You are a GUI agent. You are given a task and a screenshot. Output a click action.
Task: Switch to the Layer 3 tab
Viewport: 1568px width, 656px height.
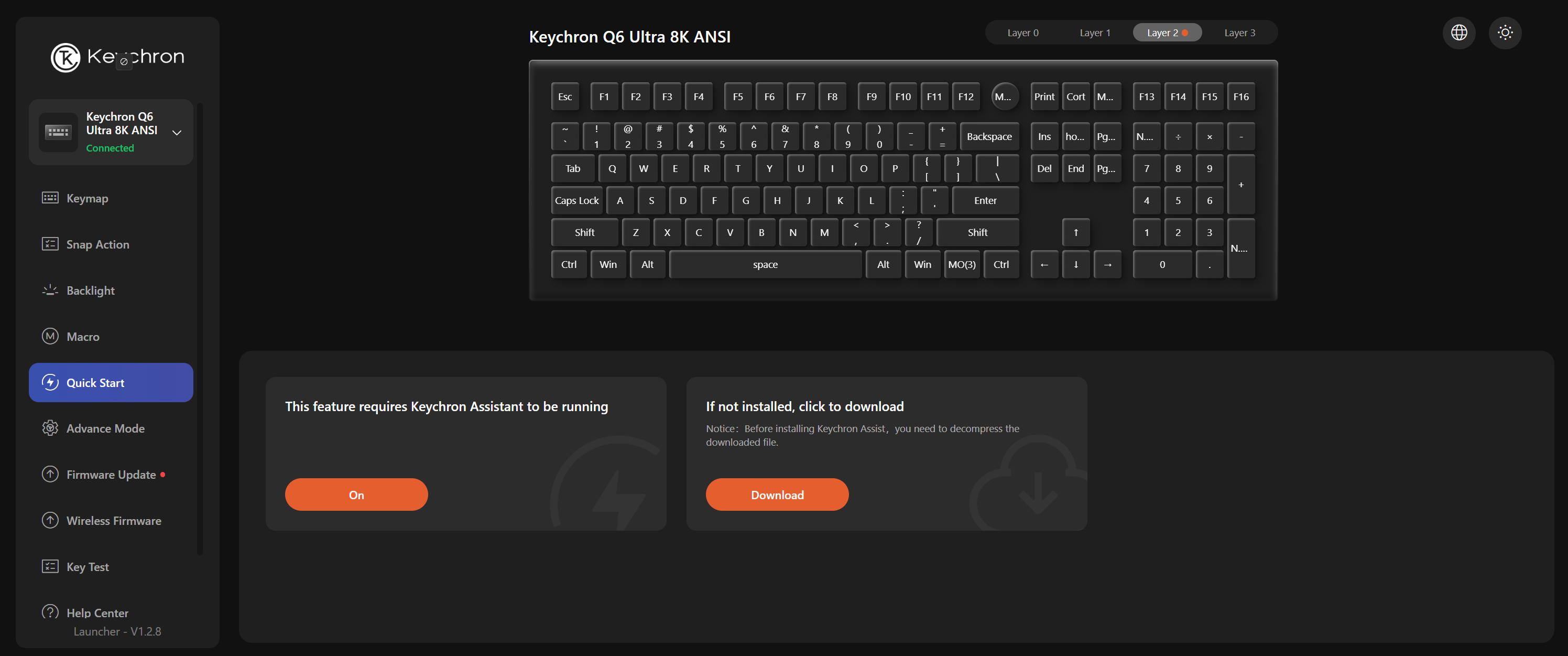(x=1239, y=33)
